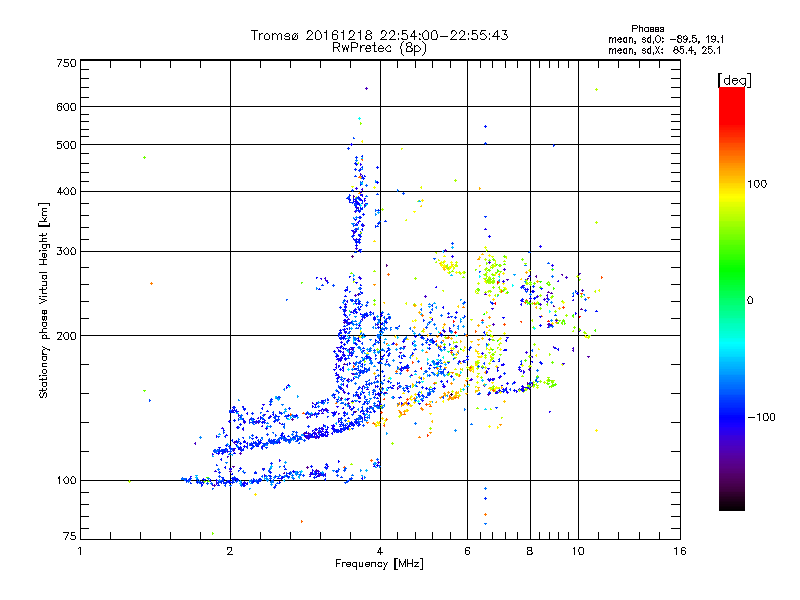Click the 'Stationary phase Virtual Height [km]' axis label
The height and width of the screenshot is (600, 800).
44,301
